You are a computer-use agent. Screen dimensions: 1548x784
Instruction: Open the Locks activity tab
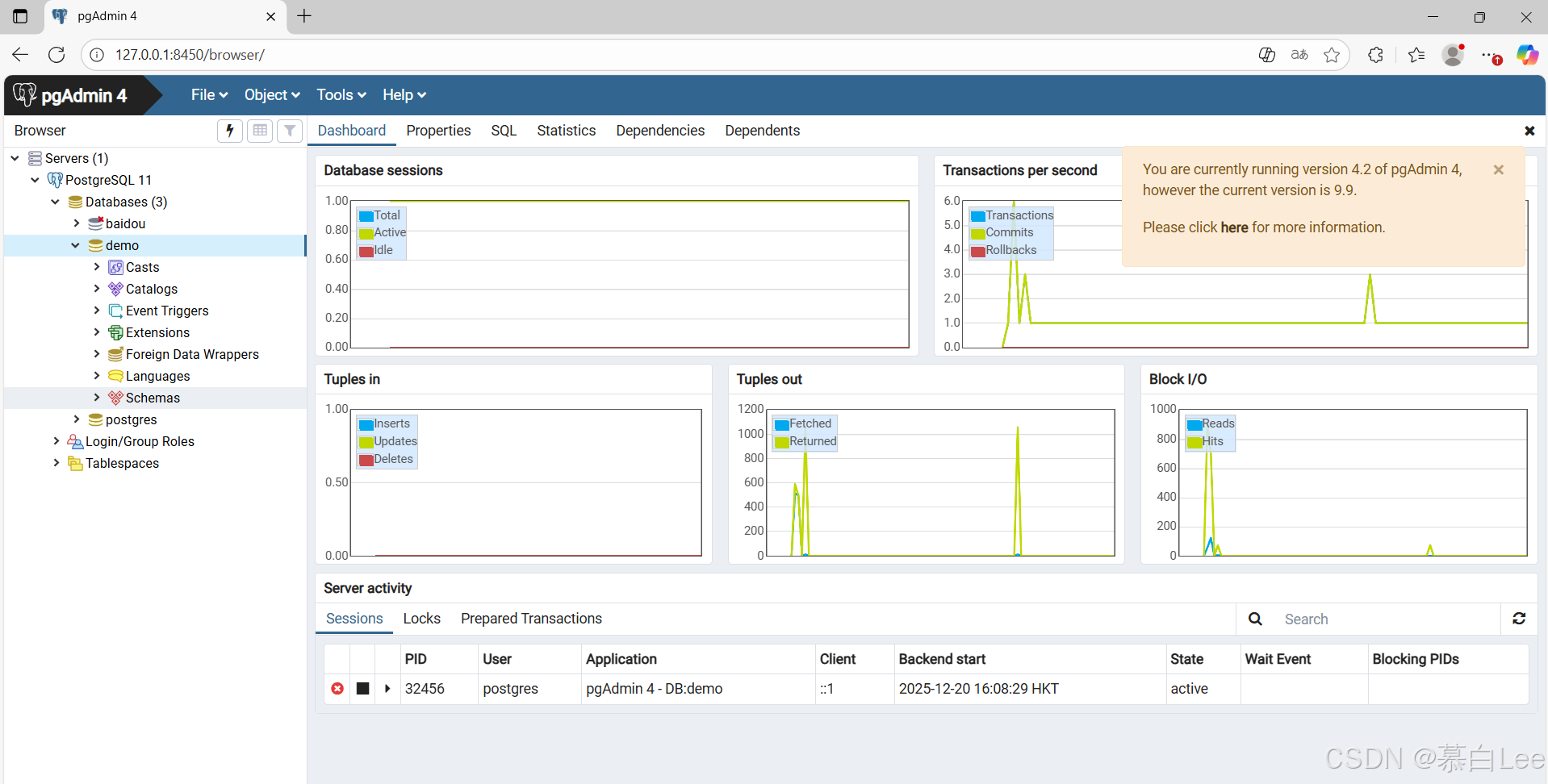click(422, 619)
